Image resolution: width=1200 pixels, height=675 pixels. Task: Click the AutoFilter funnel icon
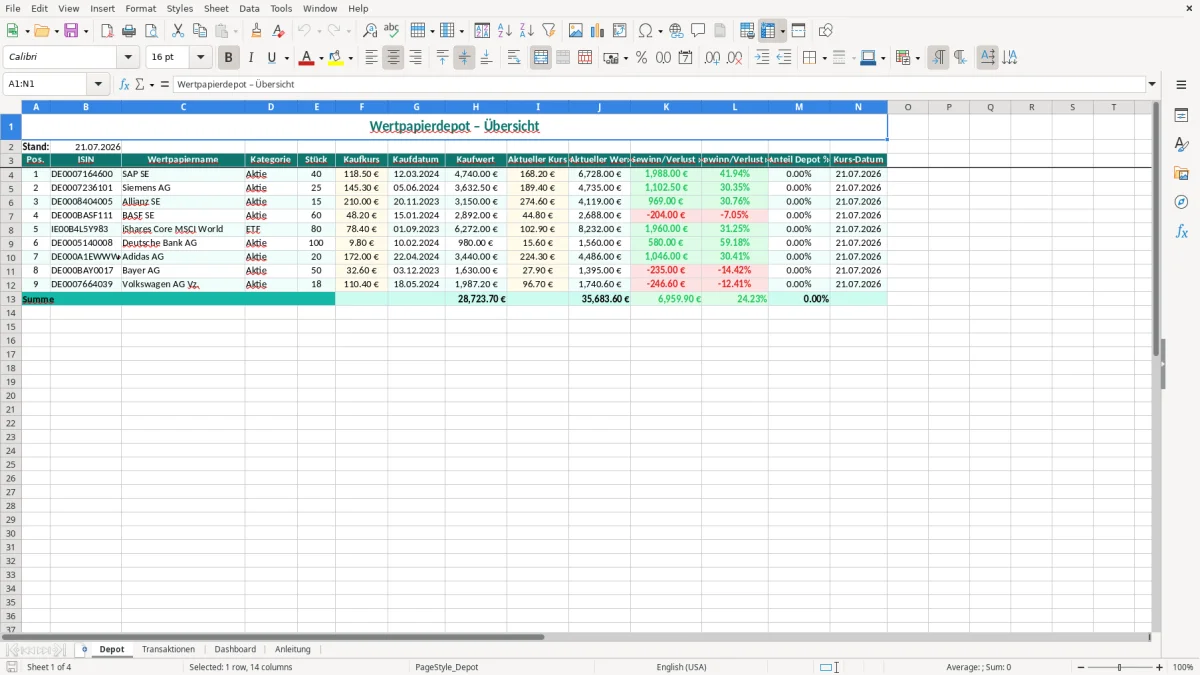point(549,31)
